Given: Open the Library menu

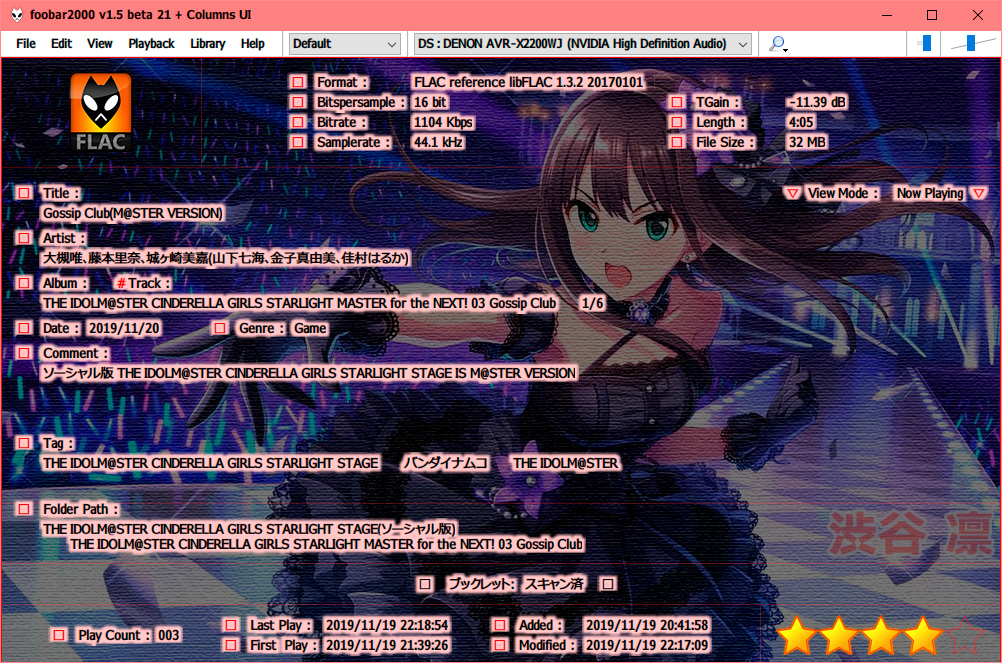Looking at the screenshot, I should tap(208, 43).
